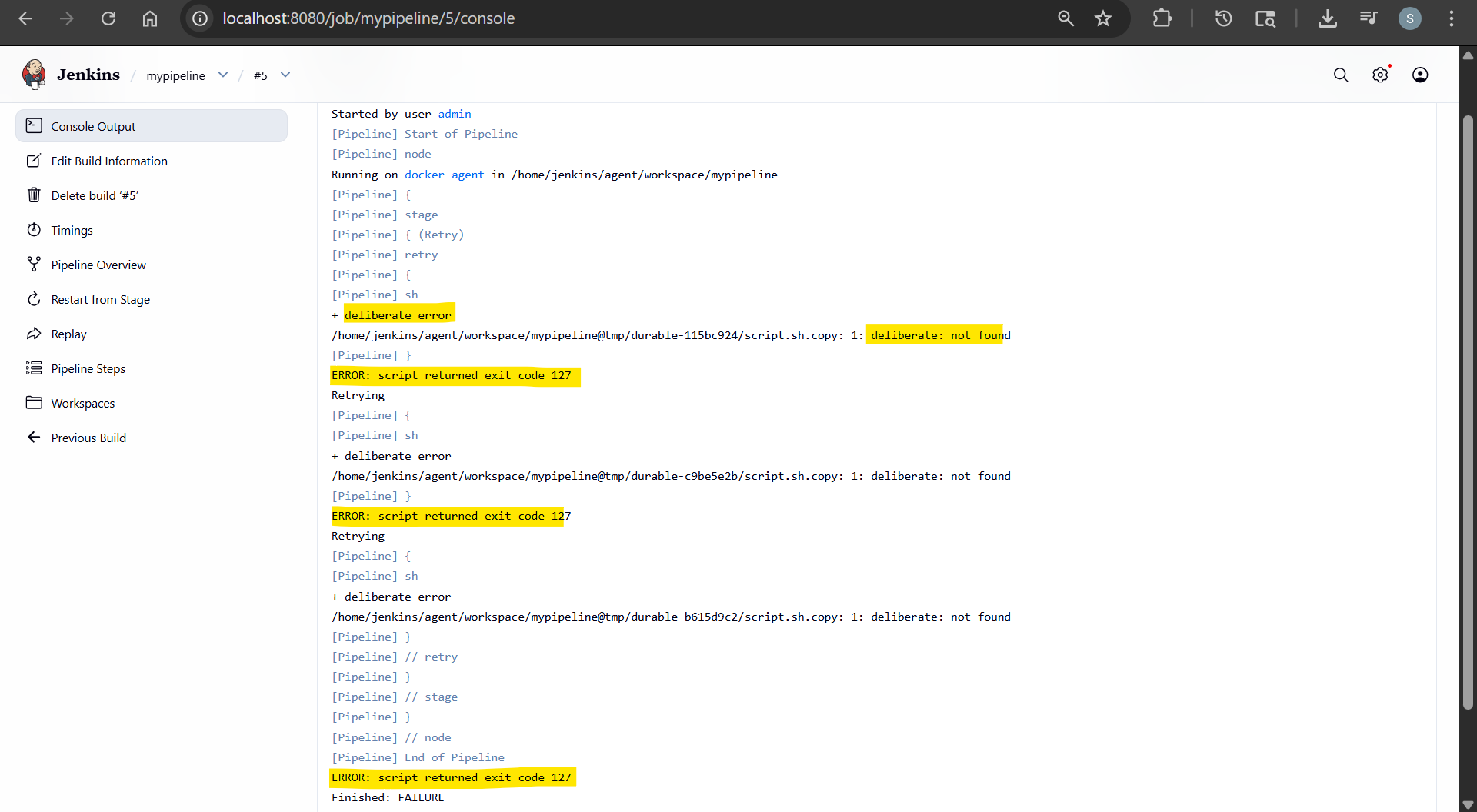Open the docker-agent node link
Screen dimensions: 1477x812
(445, 175)
